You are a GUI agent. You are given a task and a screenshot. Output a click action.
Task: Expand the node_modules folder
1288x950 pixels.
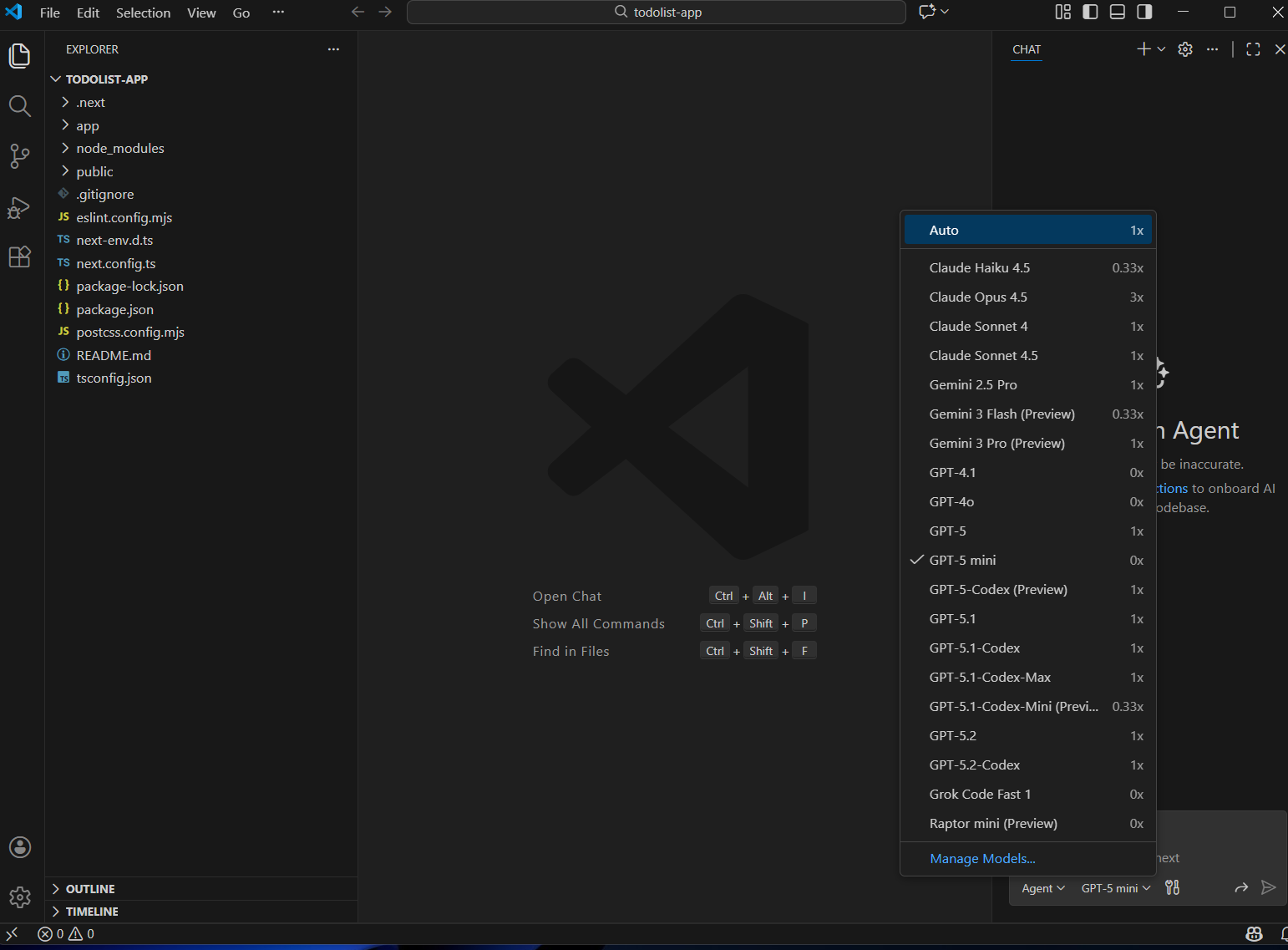pyautogui.click(x=201, y=149)
